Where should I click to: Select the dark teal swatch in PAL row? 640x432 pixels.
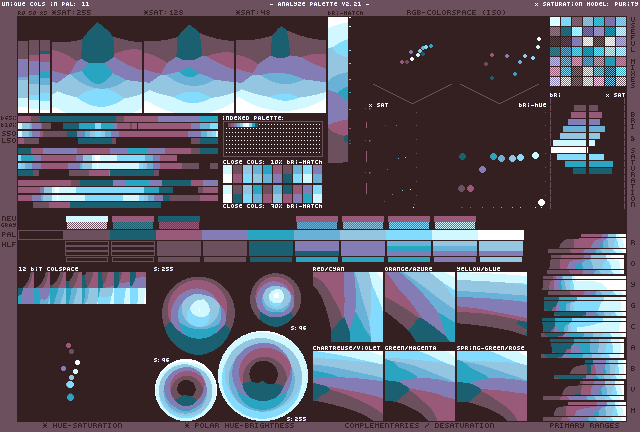point(133,235)
